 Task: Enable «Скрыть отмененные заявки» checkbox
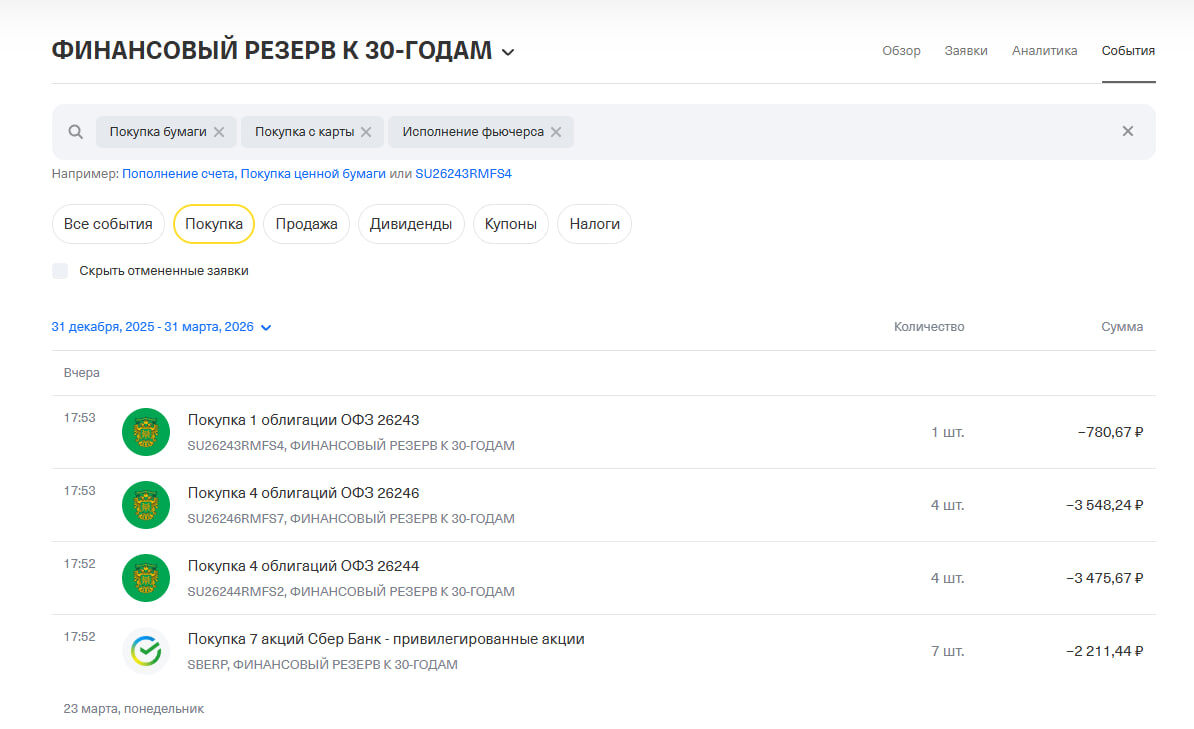click(60, 270)
